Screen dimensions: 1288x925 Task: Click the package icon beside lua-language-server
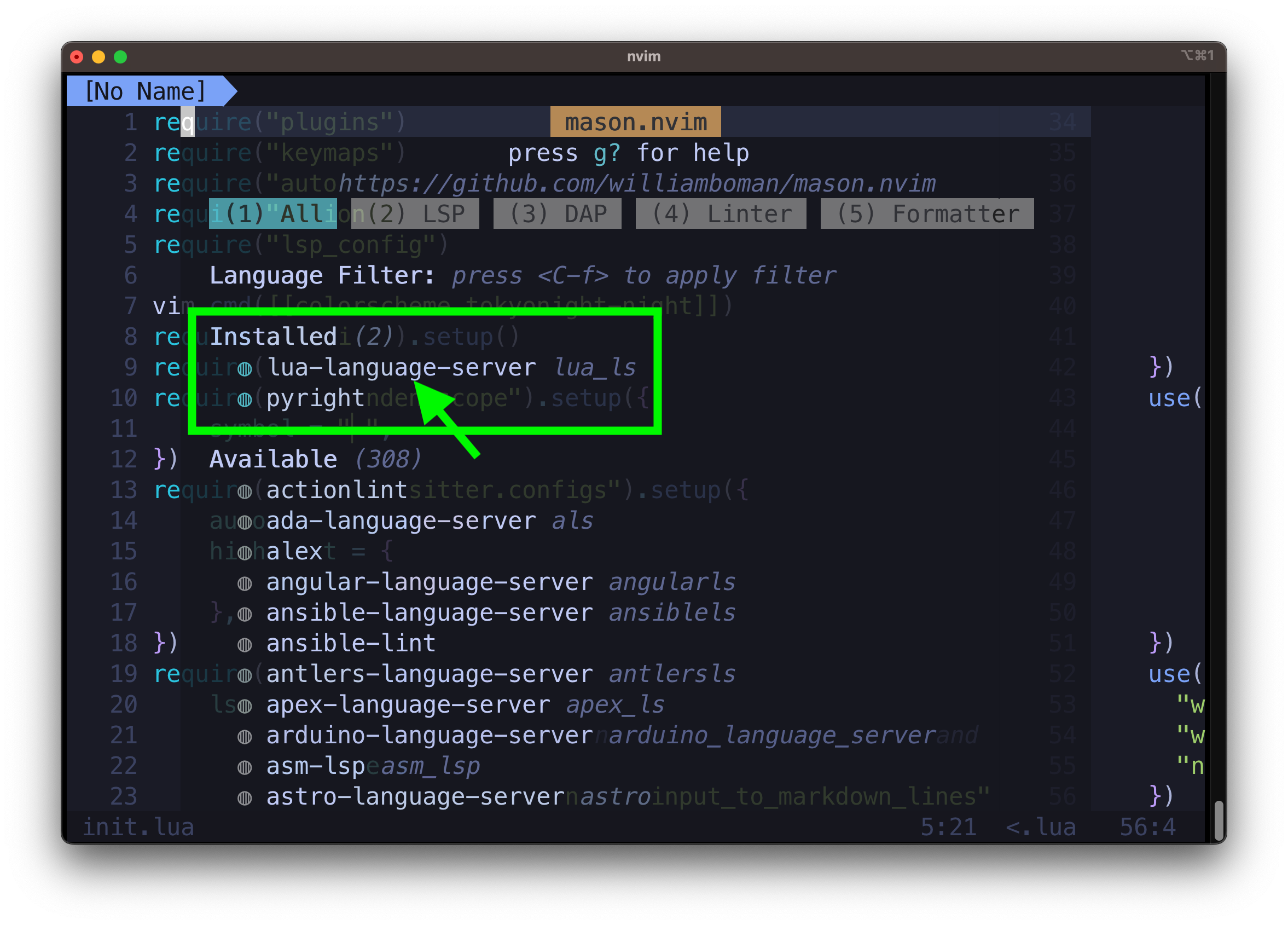tap(245, 369)
